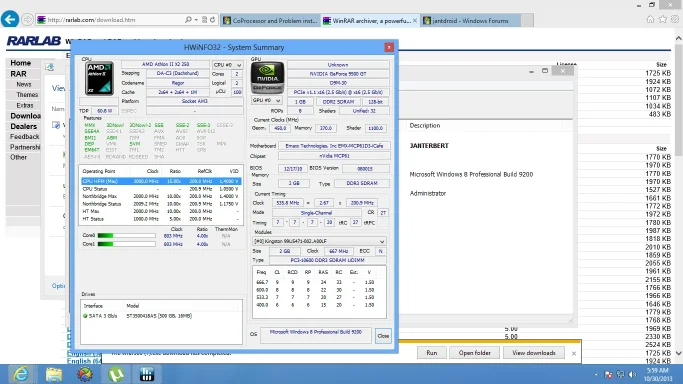
Task: Open the browser Home icon
Action: [x=650, y=20]
